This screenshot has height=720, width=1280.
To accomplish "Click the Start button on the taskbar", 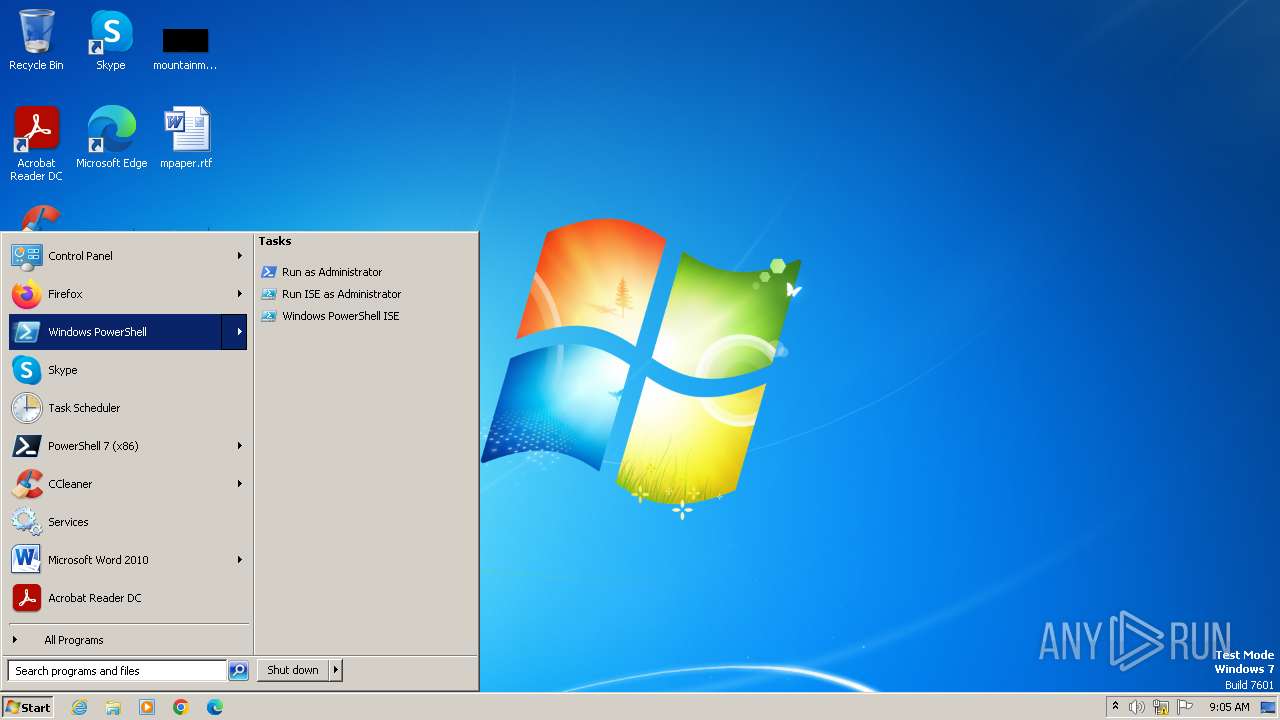I will [x=28, y=707].
